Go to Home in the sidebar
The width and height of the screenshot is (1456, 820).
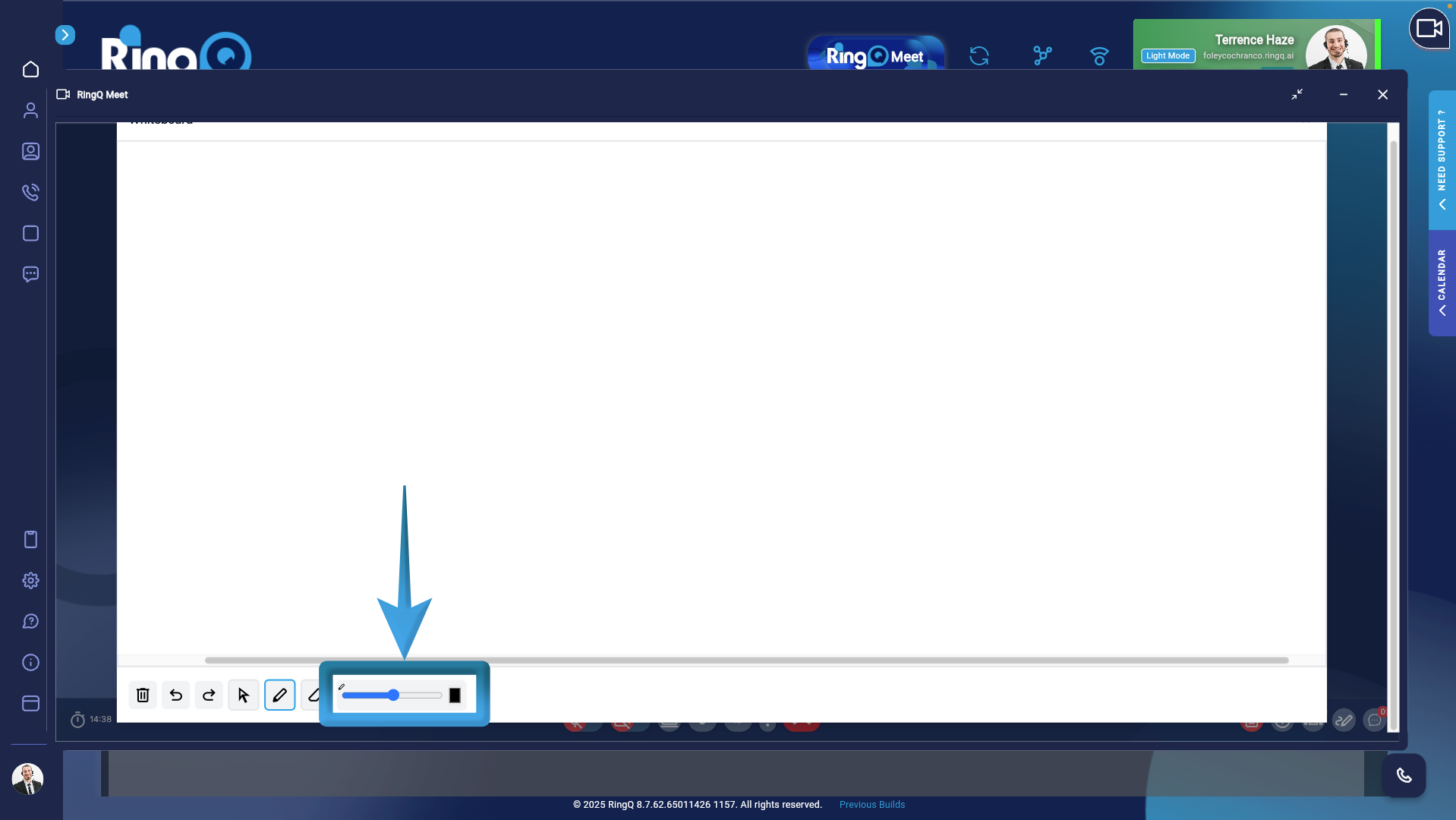click(x=30, y=69)
